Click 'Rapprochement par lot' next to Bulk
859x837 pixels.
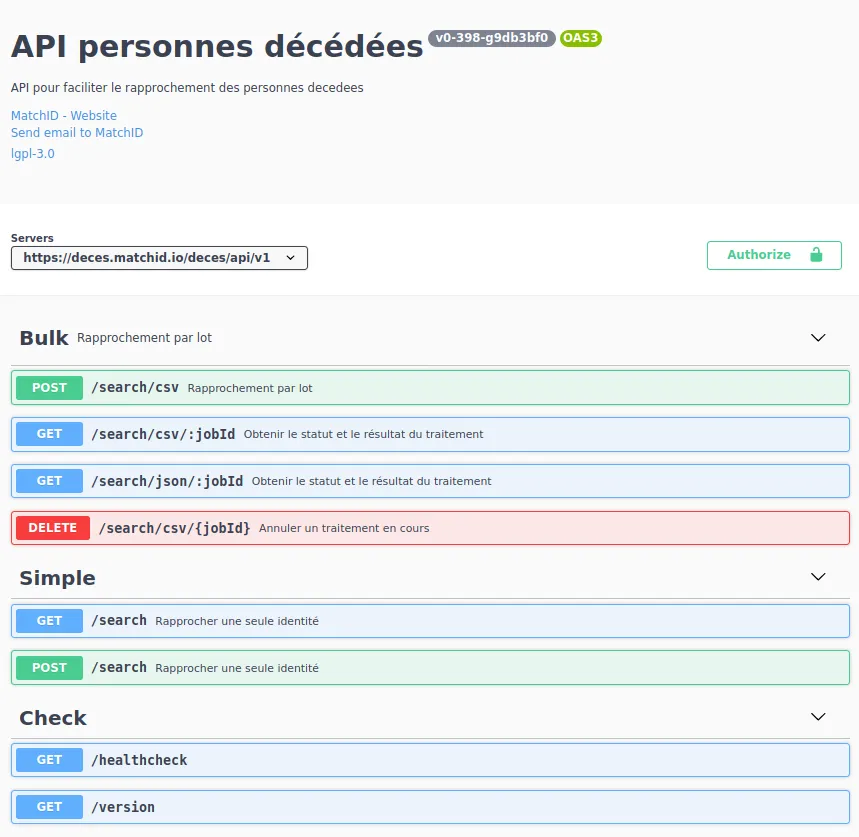[144, 338]
